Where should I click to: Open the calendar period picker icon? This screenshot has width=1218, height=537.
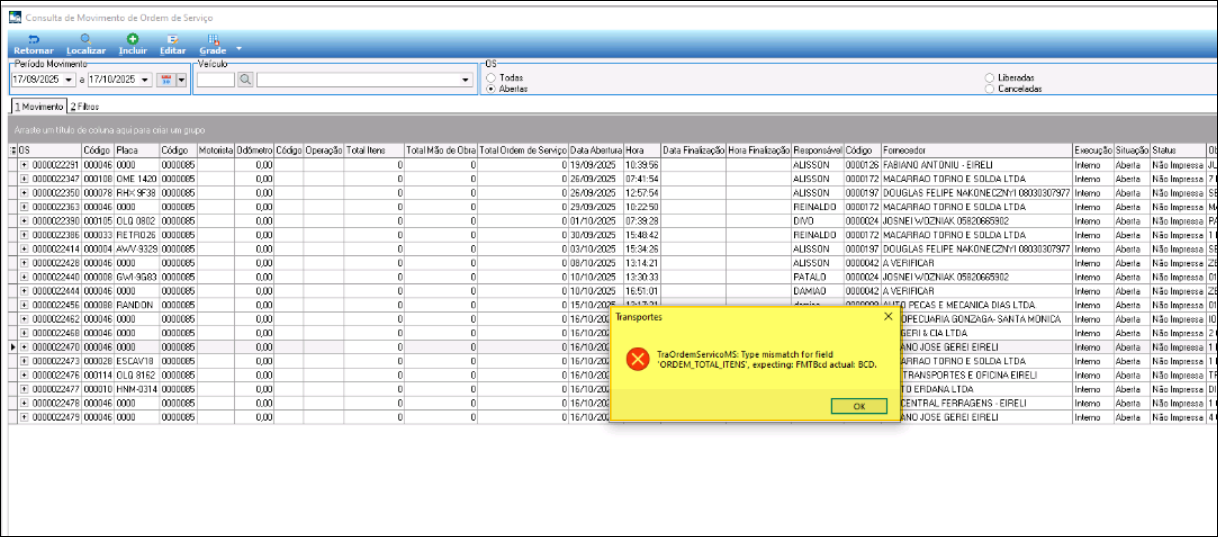click(x=165, y=80)
